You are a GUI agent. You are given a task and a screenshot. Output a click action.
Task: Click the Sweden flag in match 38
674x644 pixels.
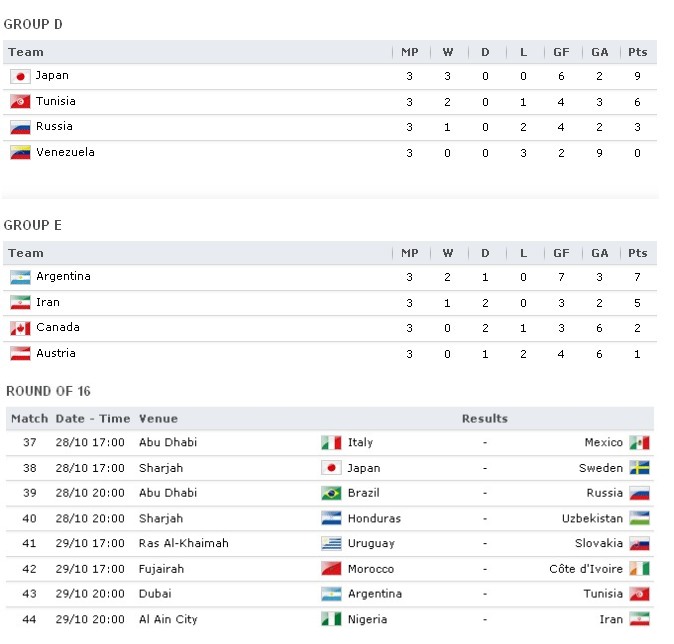(x=640, y=468)
